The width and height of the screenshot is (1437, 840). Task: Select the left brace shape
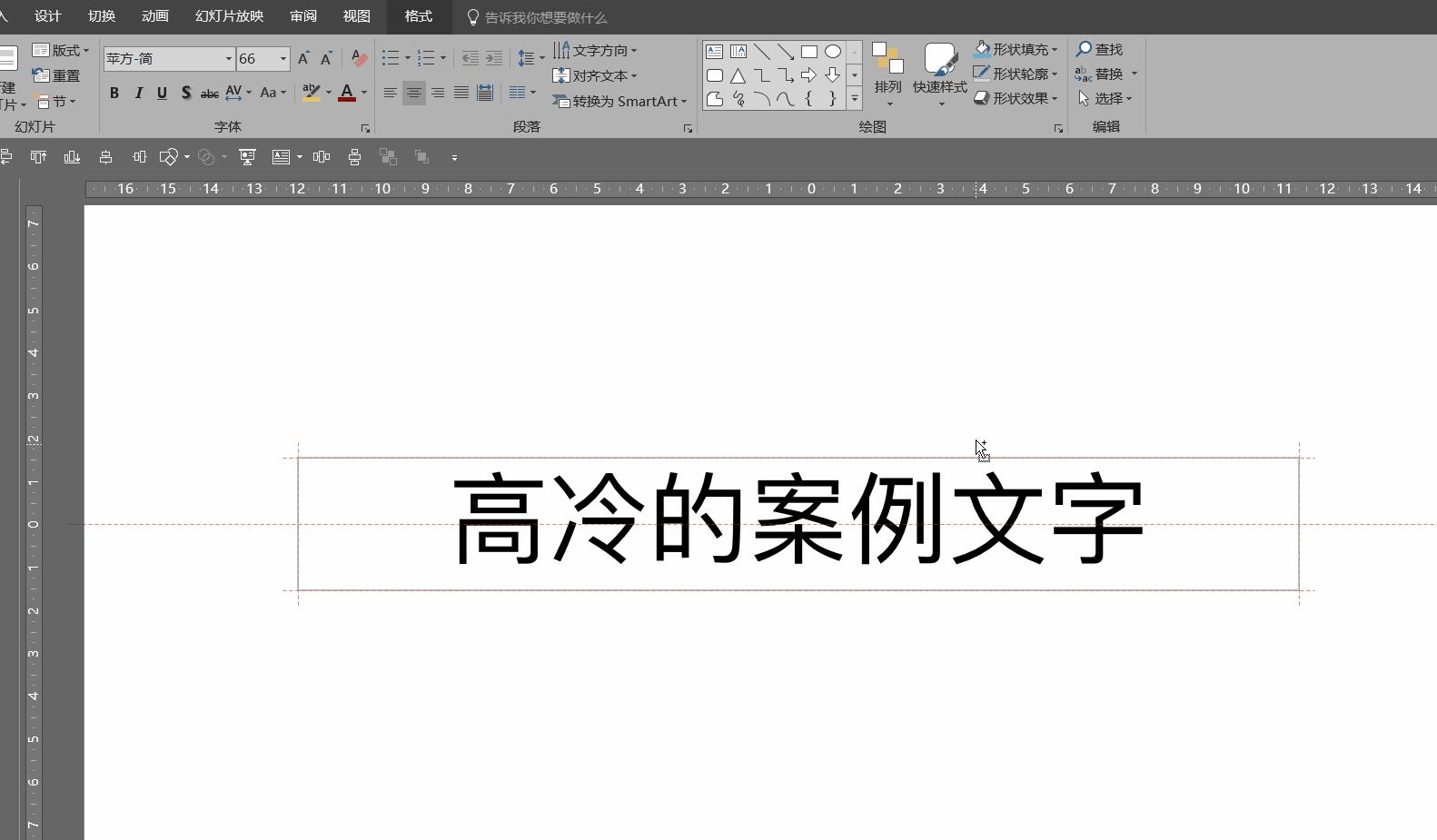pos(809,99)
